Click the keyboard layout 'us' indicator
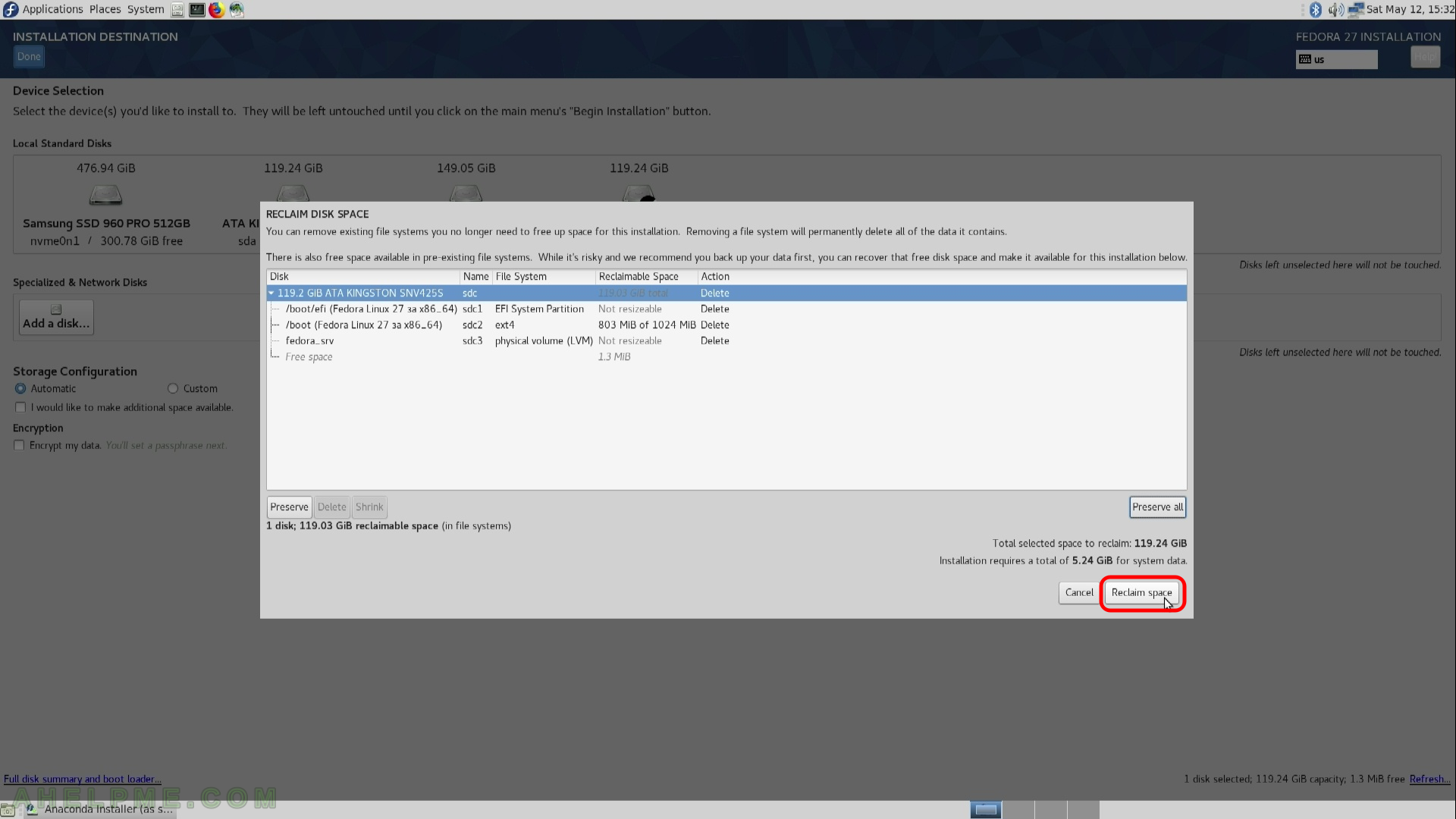The width and height of the screenshot is (1456, 819). (x=1336, y=59)
